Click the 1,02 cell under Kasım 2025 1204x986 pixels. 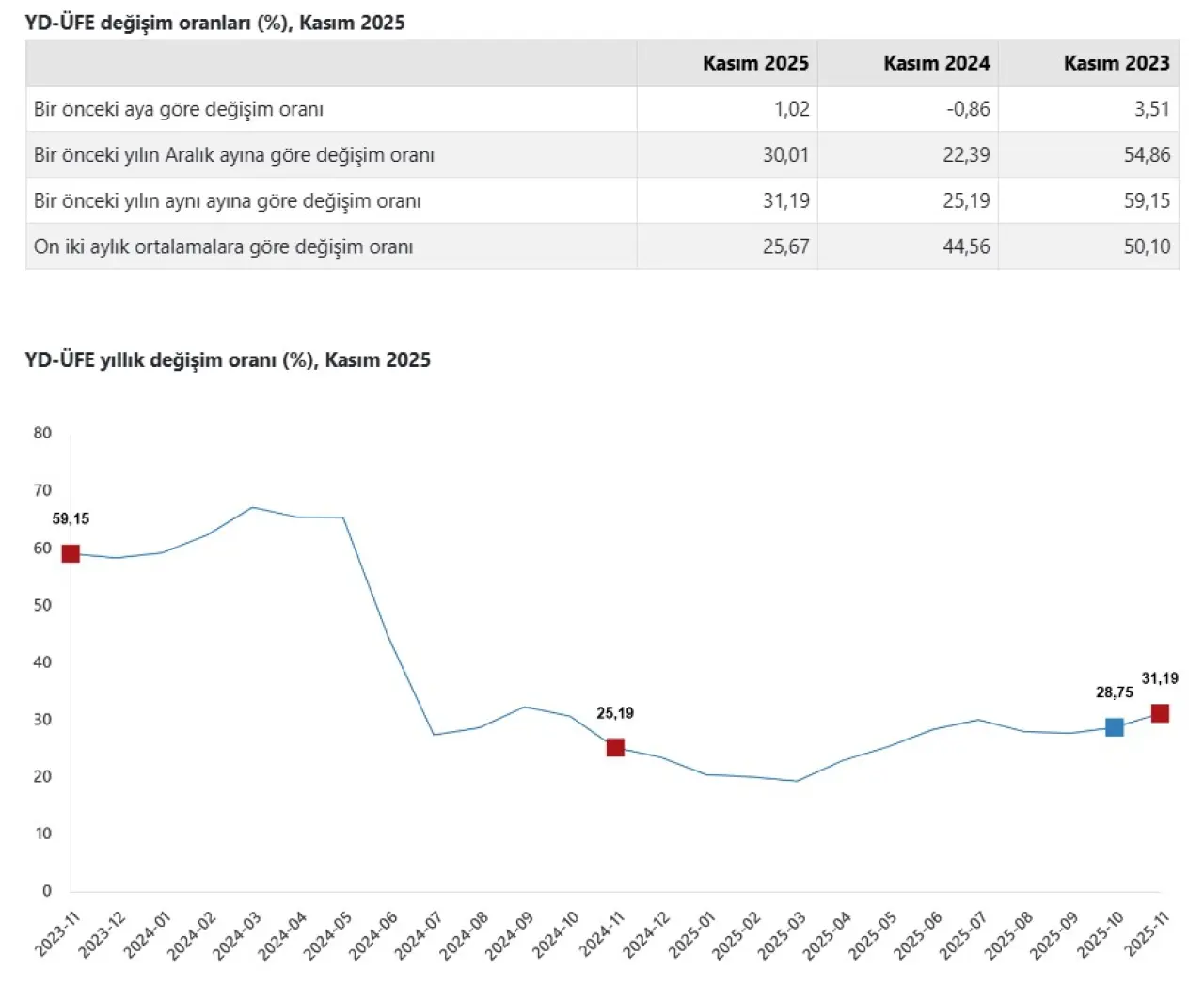click(x=791, y=109)
